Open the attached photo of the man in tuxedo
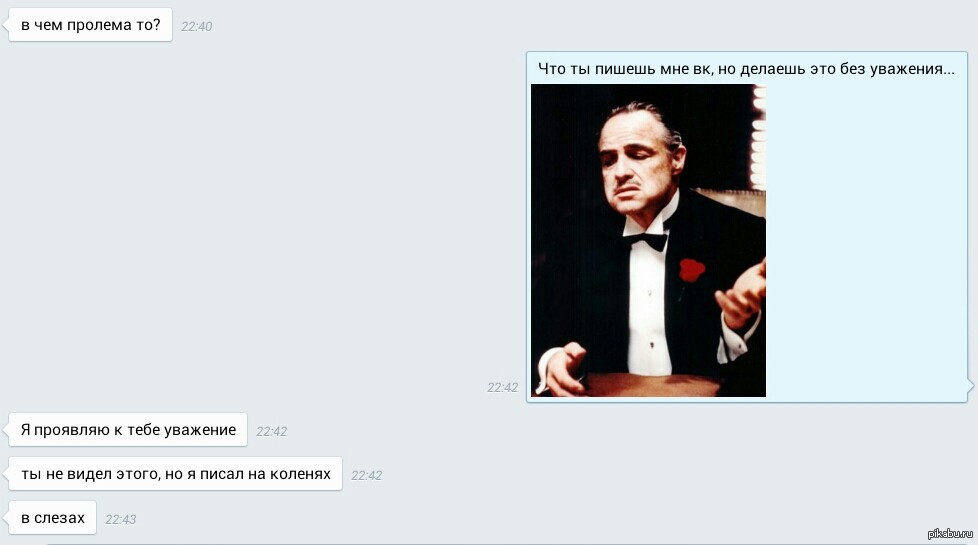978x545 pixels. [648, 240]
